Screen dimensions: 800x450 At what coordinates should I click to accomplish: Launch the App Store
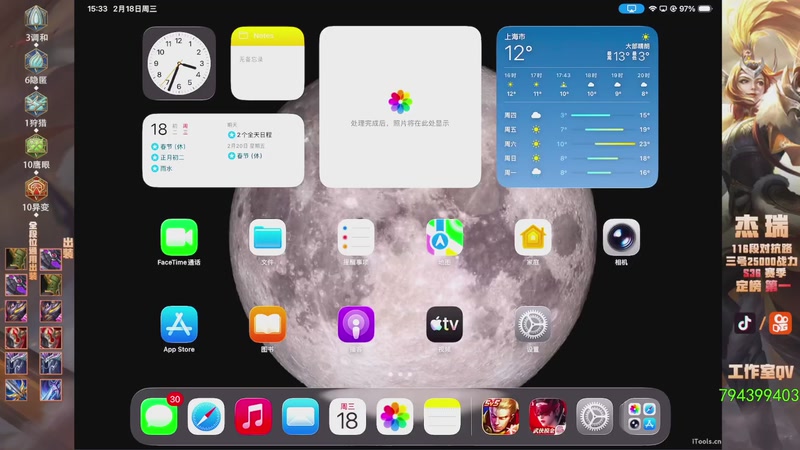point(179,324)
